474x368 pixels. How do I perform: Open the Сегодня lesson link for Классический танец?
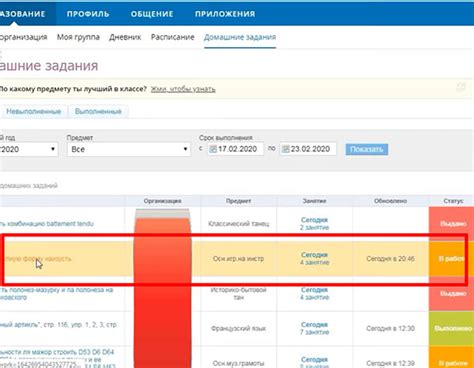(x=314, y=220)
